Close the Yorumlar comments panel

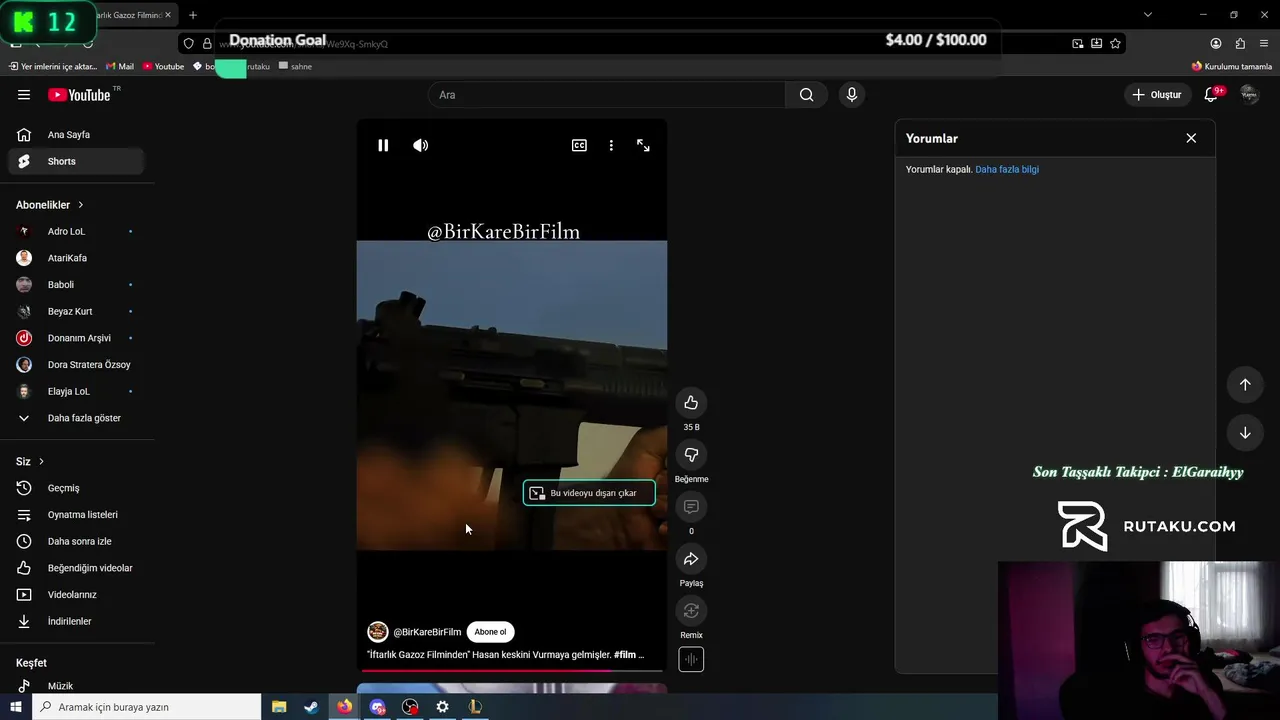(x=1191, y=138)
